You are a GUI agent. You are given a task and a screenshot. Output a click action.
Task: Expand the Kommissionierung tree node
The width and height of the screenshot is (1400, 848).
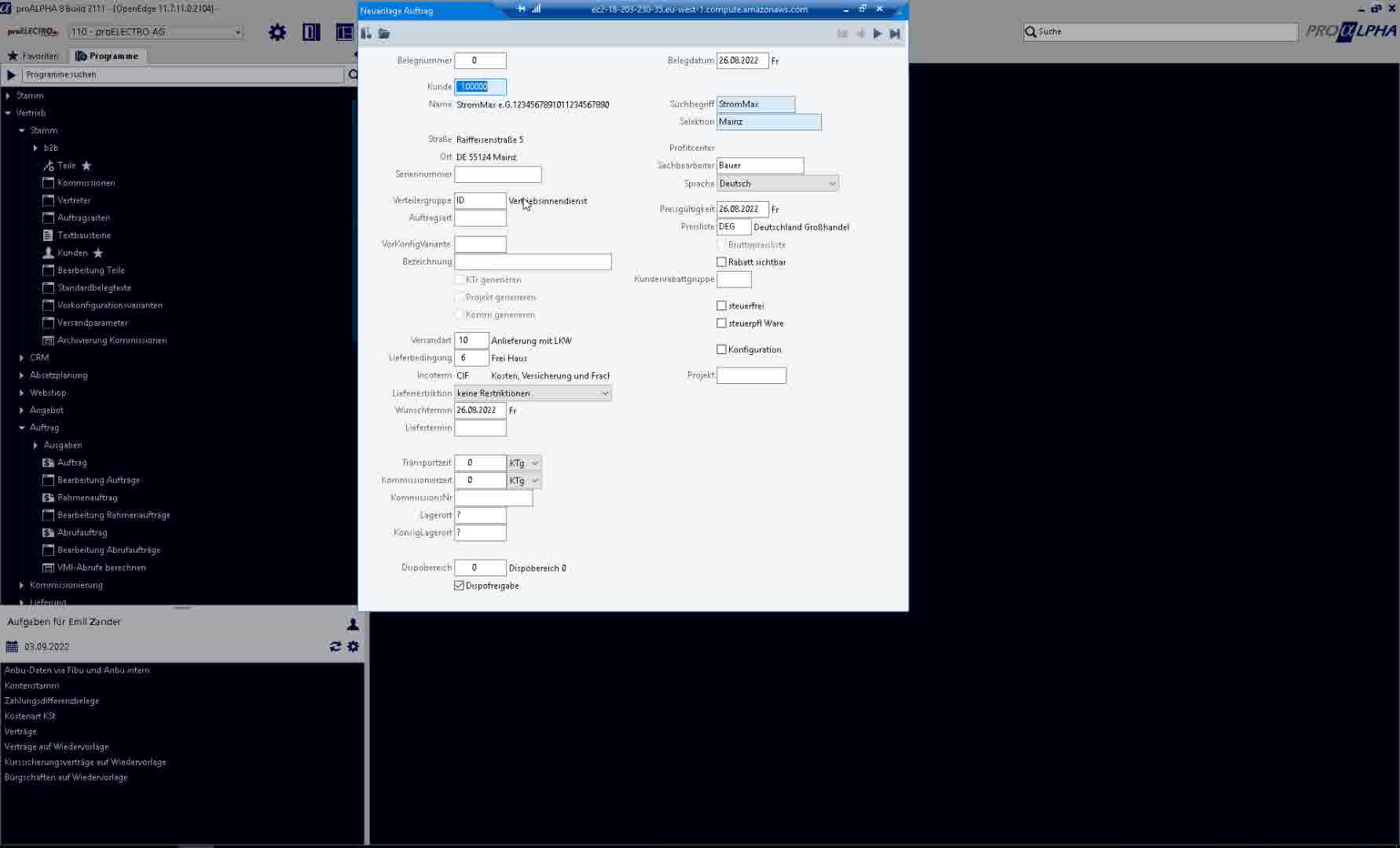click(21, 585)
